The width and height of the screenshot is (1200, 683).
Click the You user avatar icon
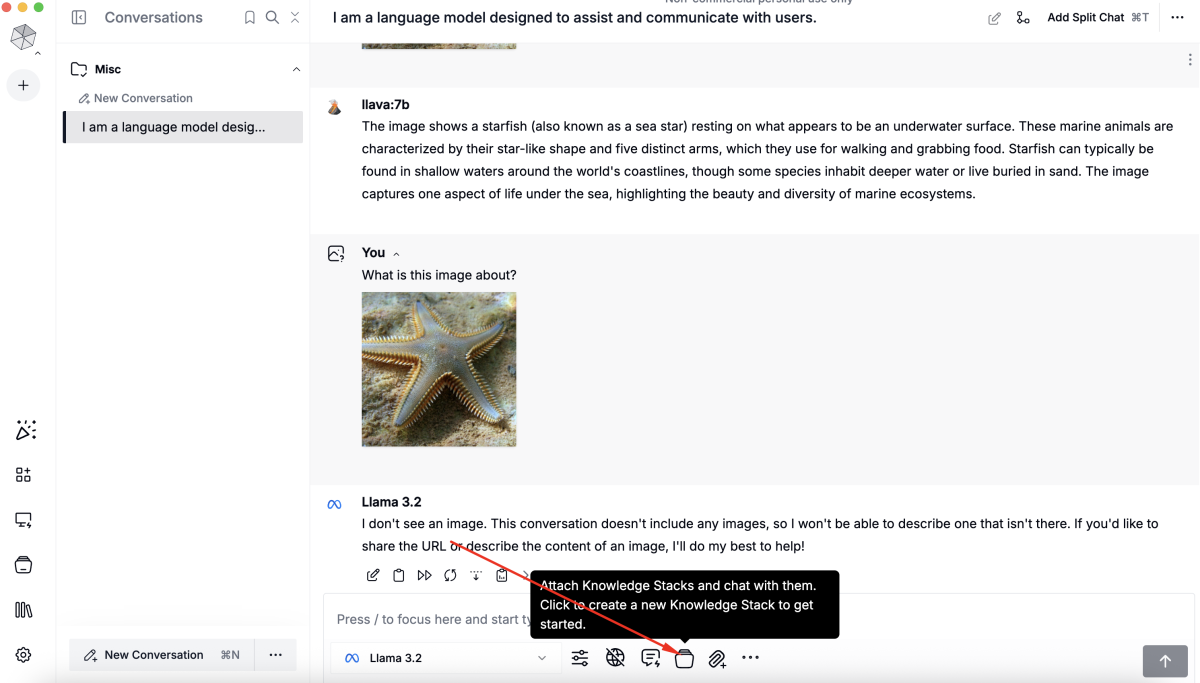(x=336, y=254)
